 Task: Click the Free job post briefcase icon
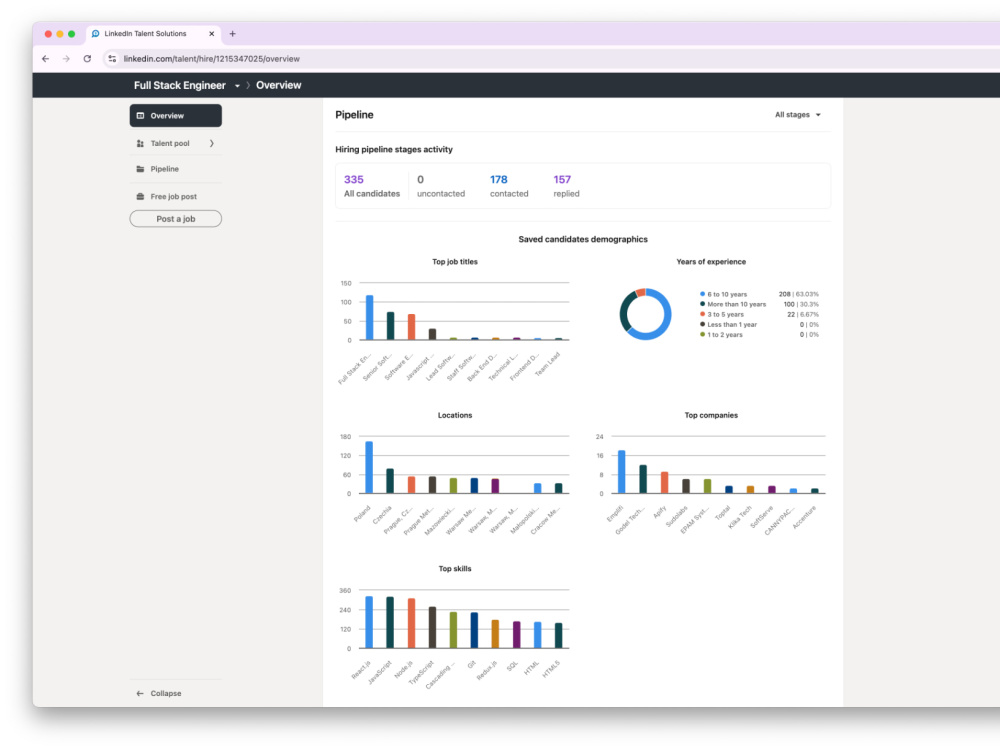[140, 196]
